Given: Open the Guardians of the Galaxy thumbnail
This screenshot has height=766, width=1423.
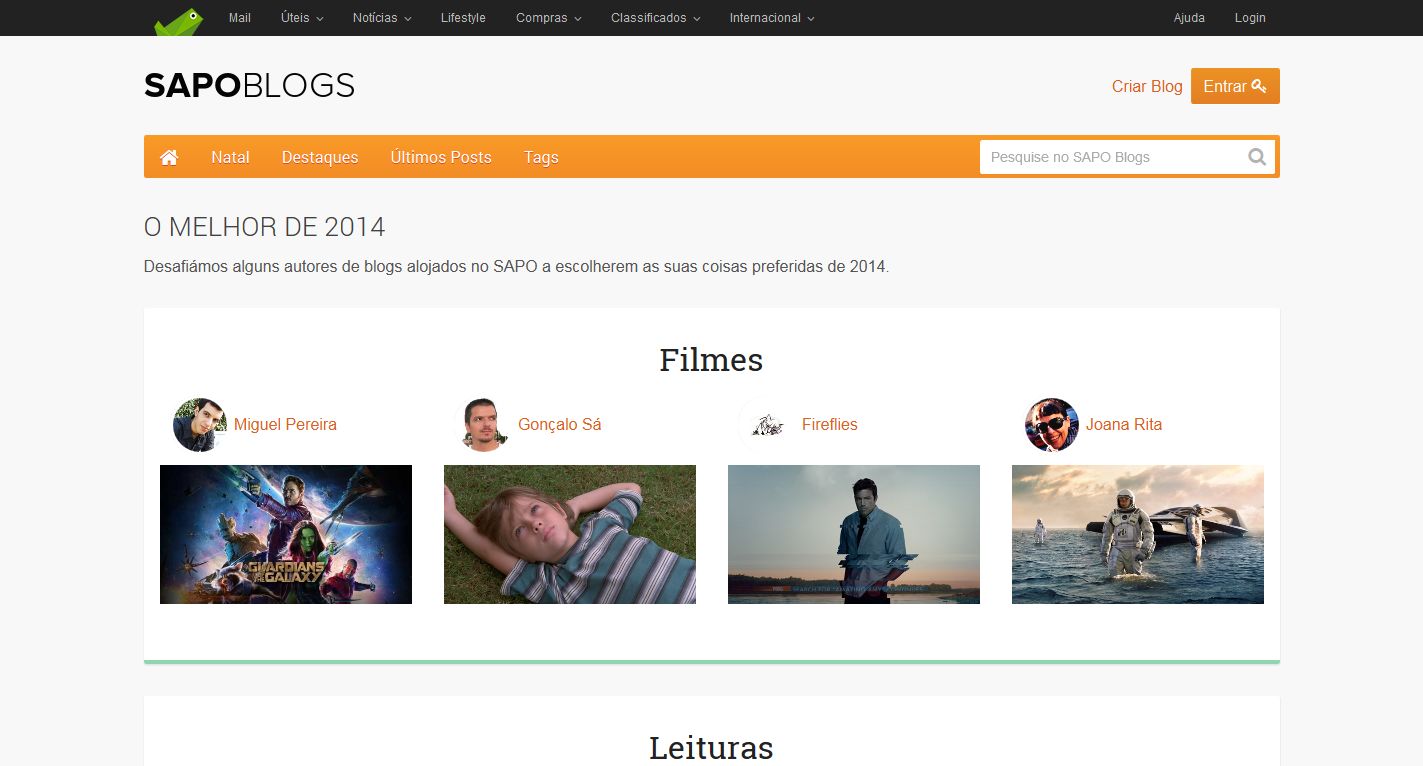Looking at the screenshot, I should pyautogui.click(x=286, y=534).
